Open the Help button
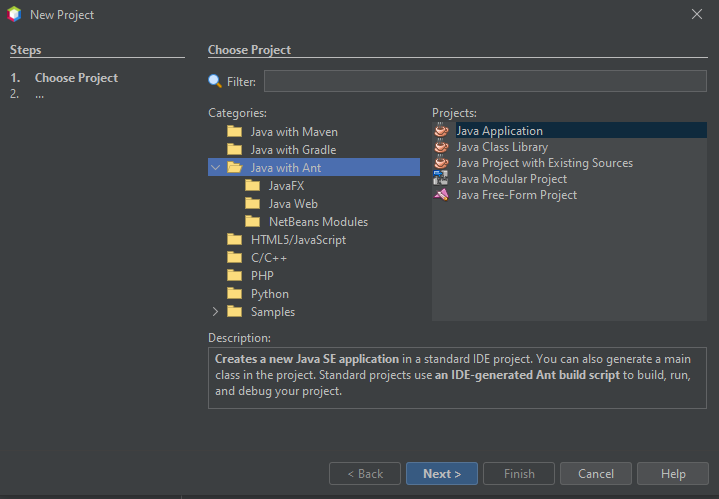The width and height of the screenshot is (719, 499). (673, 474)
